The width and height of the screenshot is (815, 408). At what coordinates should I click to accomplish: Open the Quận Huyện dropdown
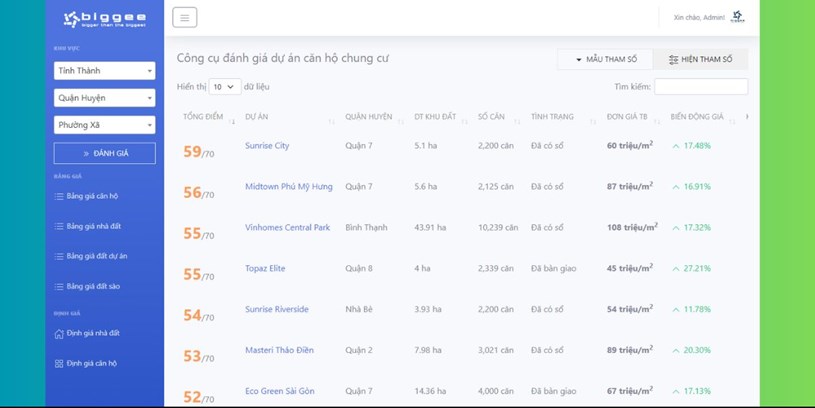tap(104, 98)
